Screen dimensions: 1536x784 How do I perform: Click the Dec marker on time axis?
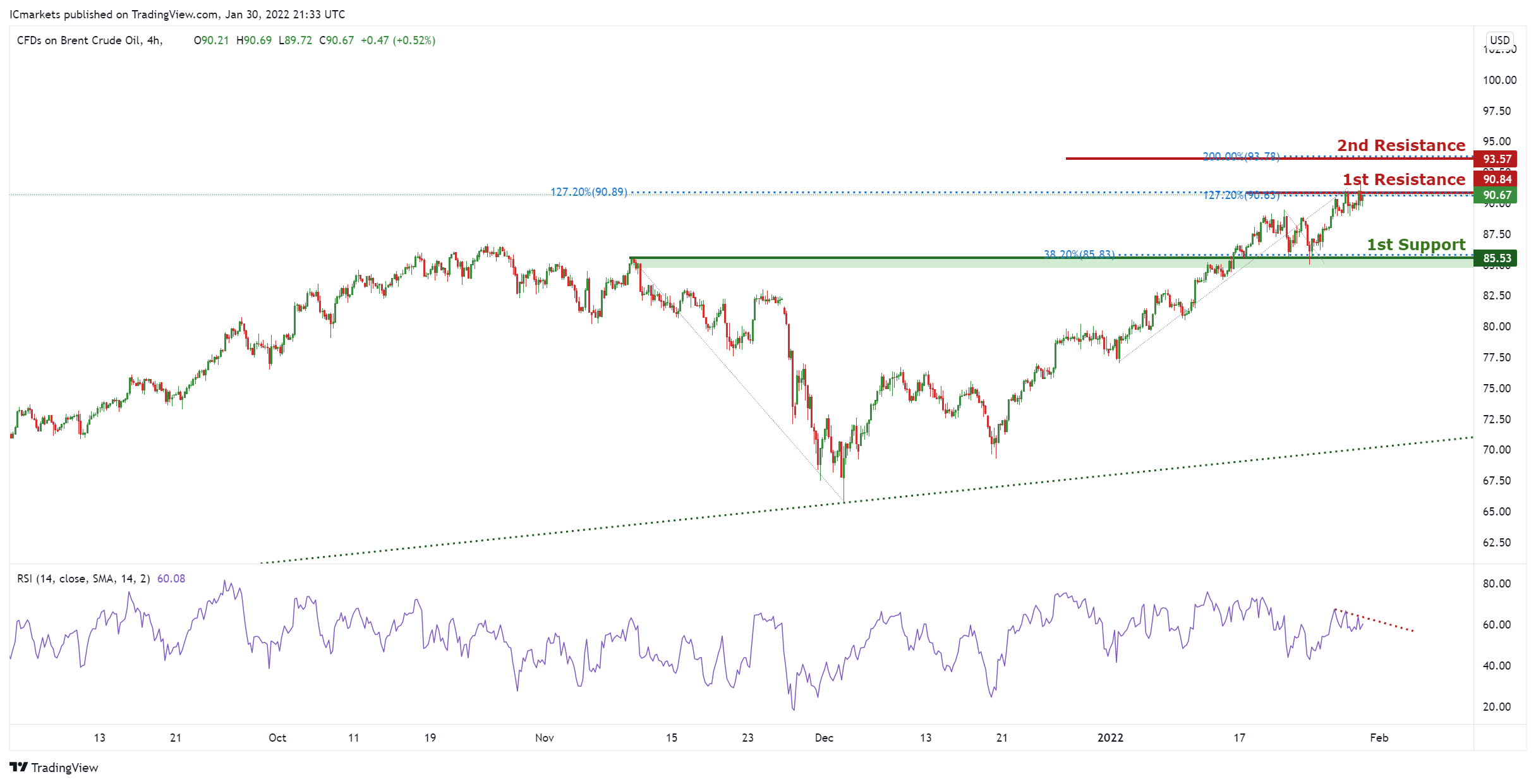click(824, 738)
